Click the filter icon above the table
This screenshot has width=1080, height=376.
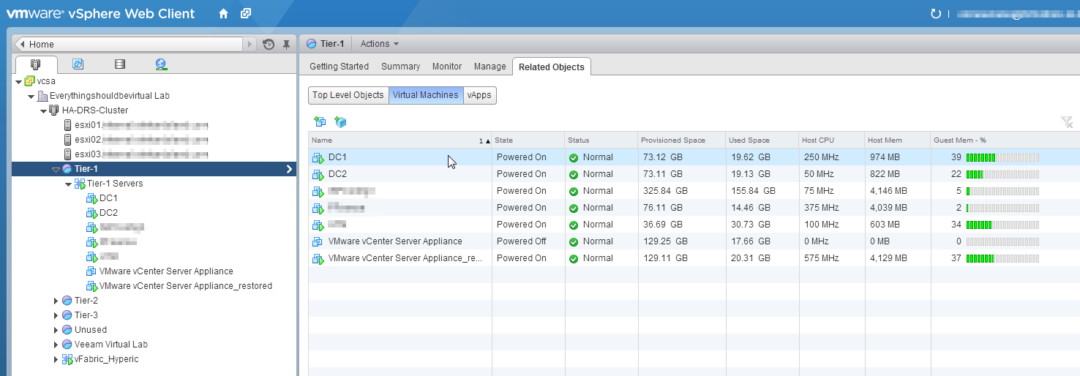pos(1066,122)
